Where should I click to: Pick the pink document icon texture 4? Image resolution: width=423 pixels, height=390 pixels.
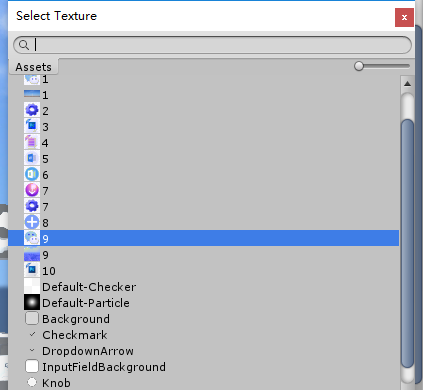tap(203, 143)
